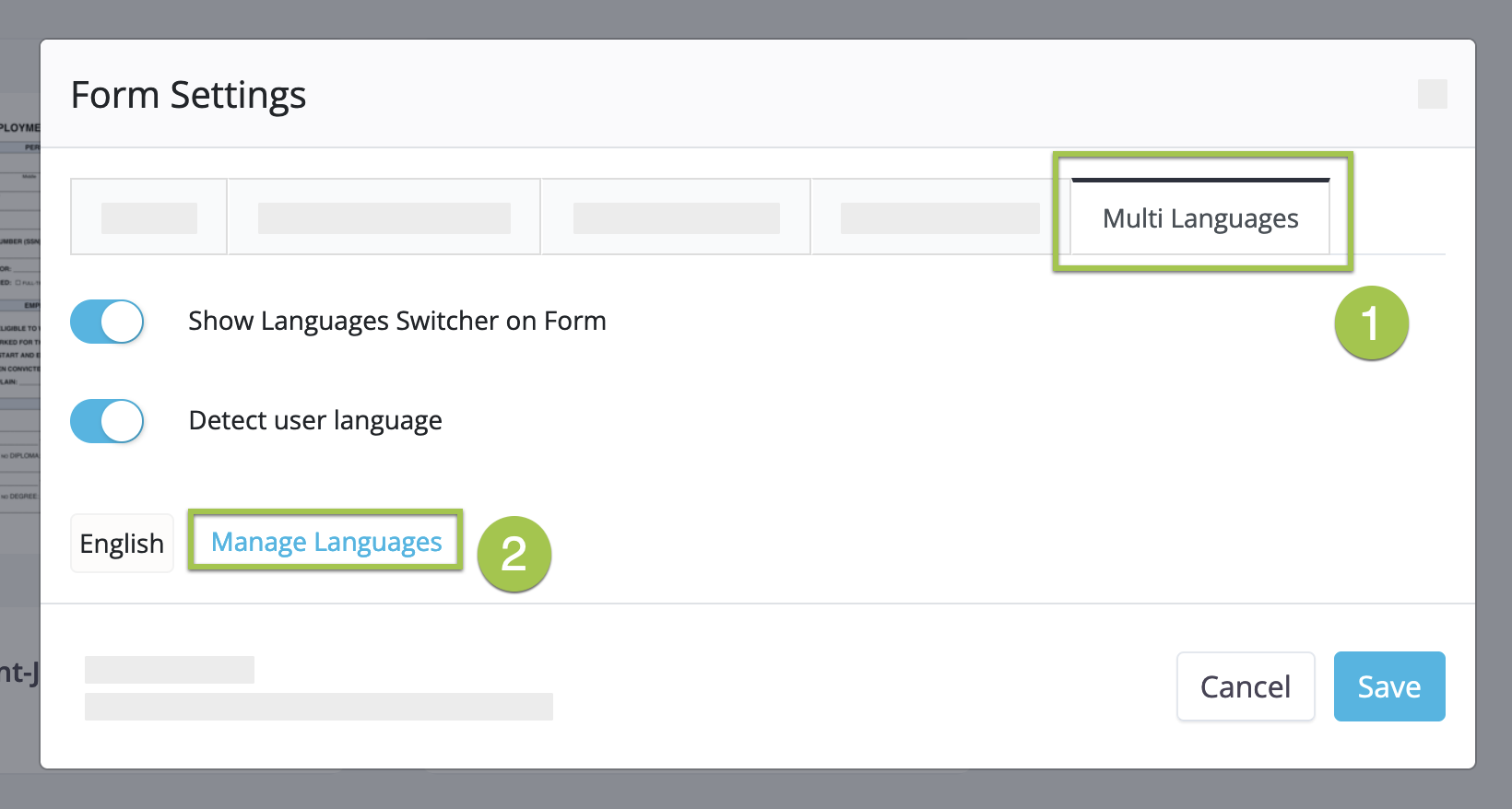The height and width of the screenshot is (809, 1512).
Task: Toggle Show Languages Switcher on Form
Action: (x=107, y=322)
